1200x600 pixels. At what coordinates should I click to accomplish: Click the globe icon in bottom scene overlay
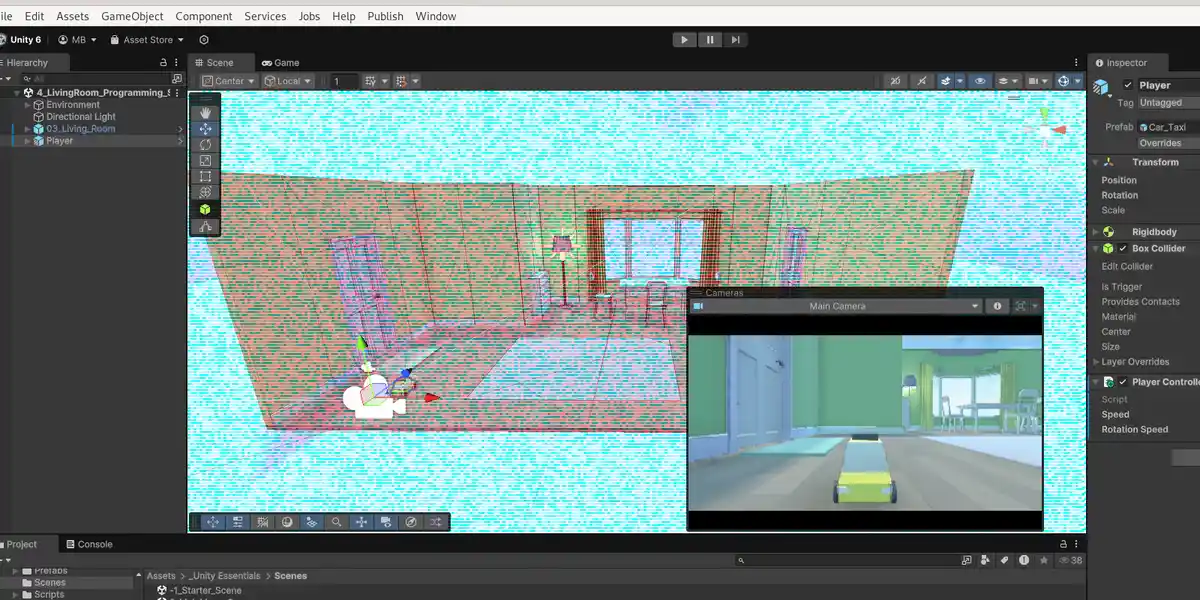(x=287, y=522)
